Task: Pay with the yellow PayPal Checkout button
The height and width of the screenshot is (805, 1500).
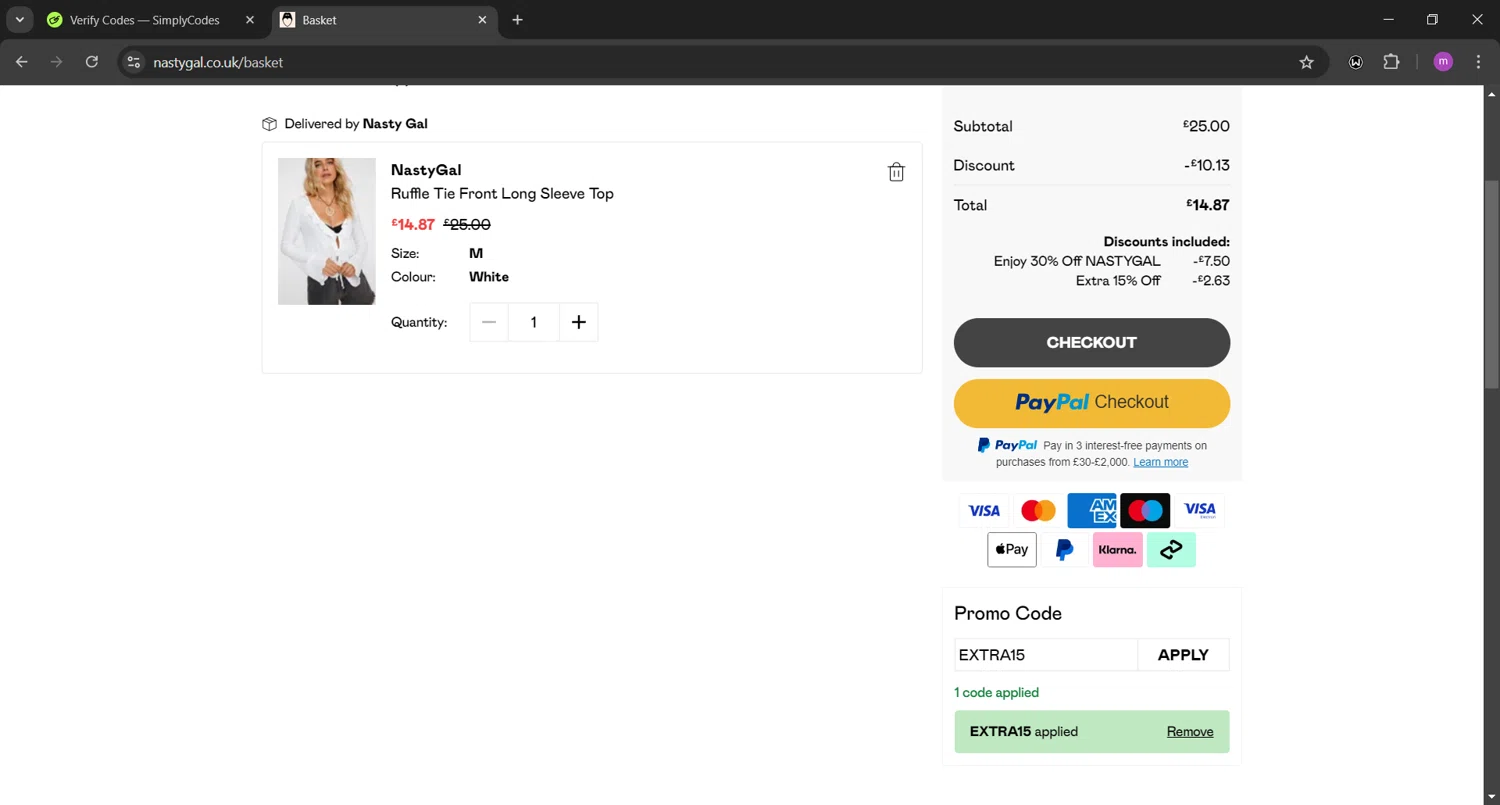Action: [x=1092, y=403]
